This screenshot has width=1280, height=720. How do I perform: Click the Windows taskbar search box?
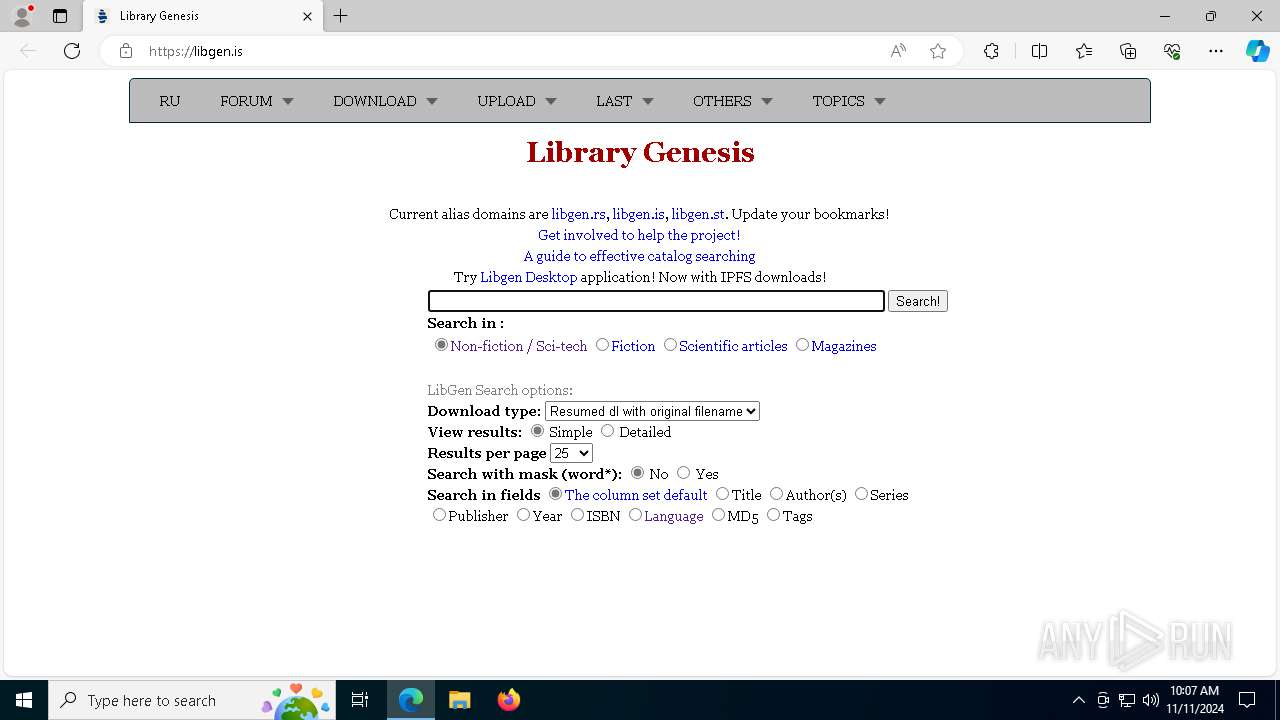[193, 700]
